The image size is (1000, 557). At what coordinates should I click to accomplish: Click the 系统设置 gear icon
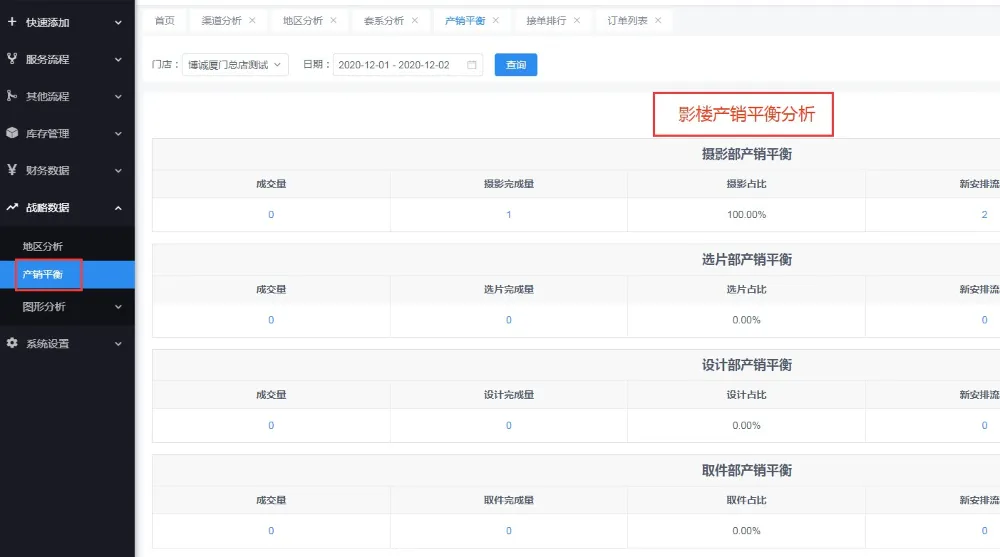pos(12,343)
